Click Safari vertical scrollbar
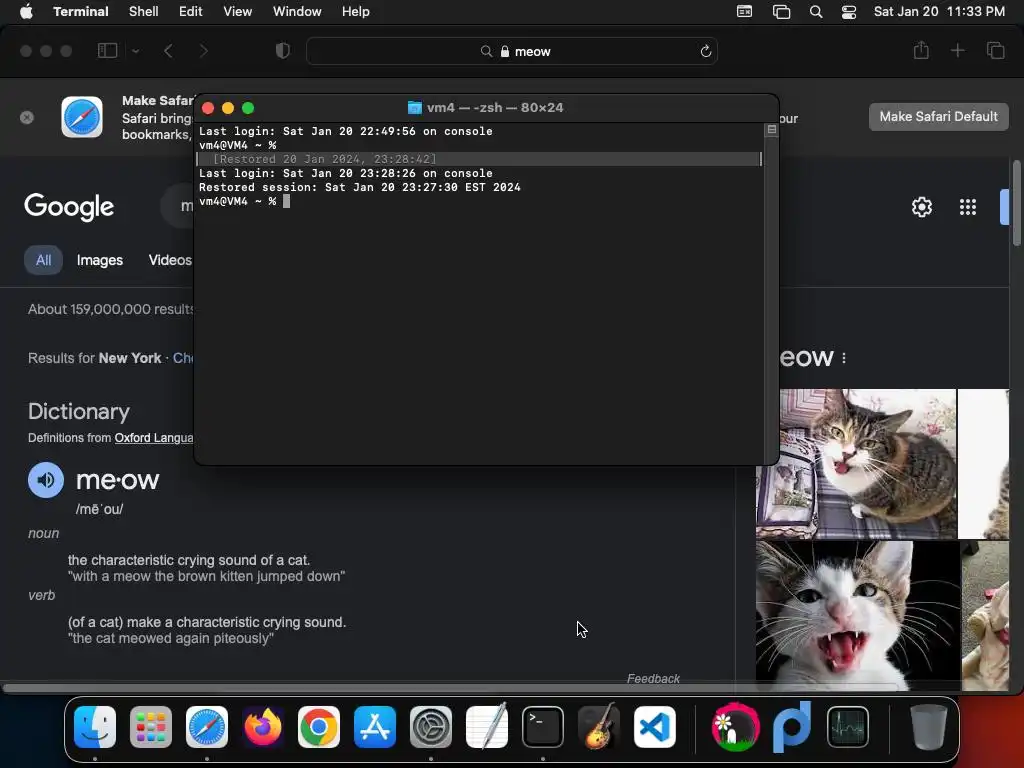 pos(1016,203)
